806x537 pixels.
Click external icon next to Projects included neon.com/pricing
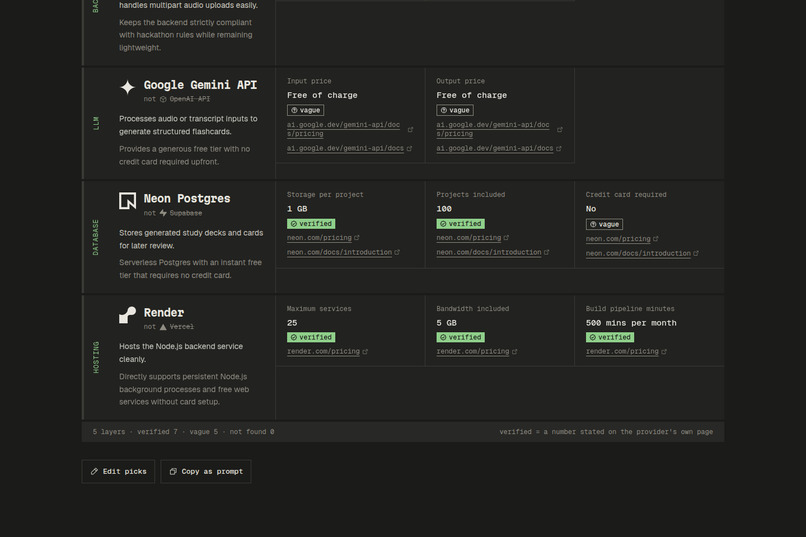click(x=506, y=237)
